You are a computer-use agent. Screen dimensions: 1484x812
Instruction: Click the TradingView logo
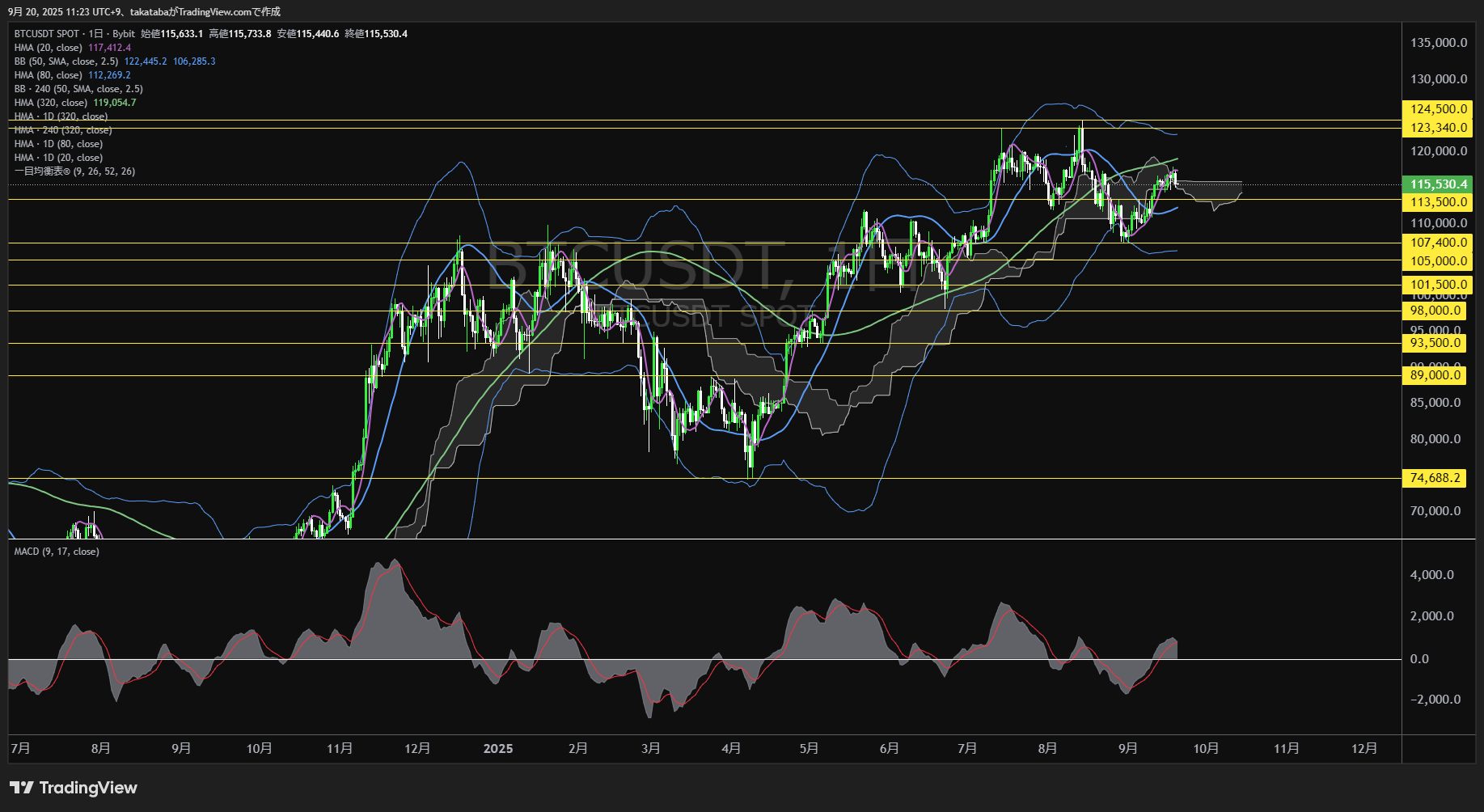pos(74,788)
